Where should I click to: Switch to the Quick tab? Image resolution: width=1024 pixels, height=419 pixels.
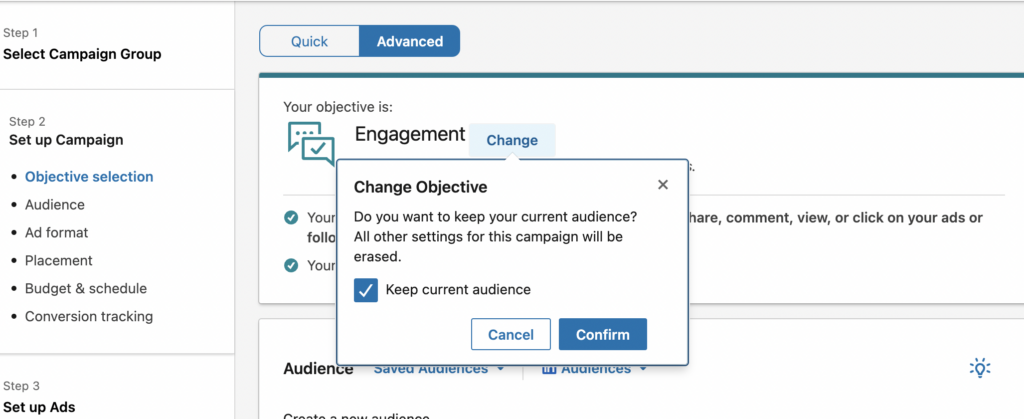[309, 41]
